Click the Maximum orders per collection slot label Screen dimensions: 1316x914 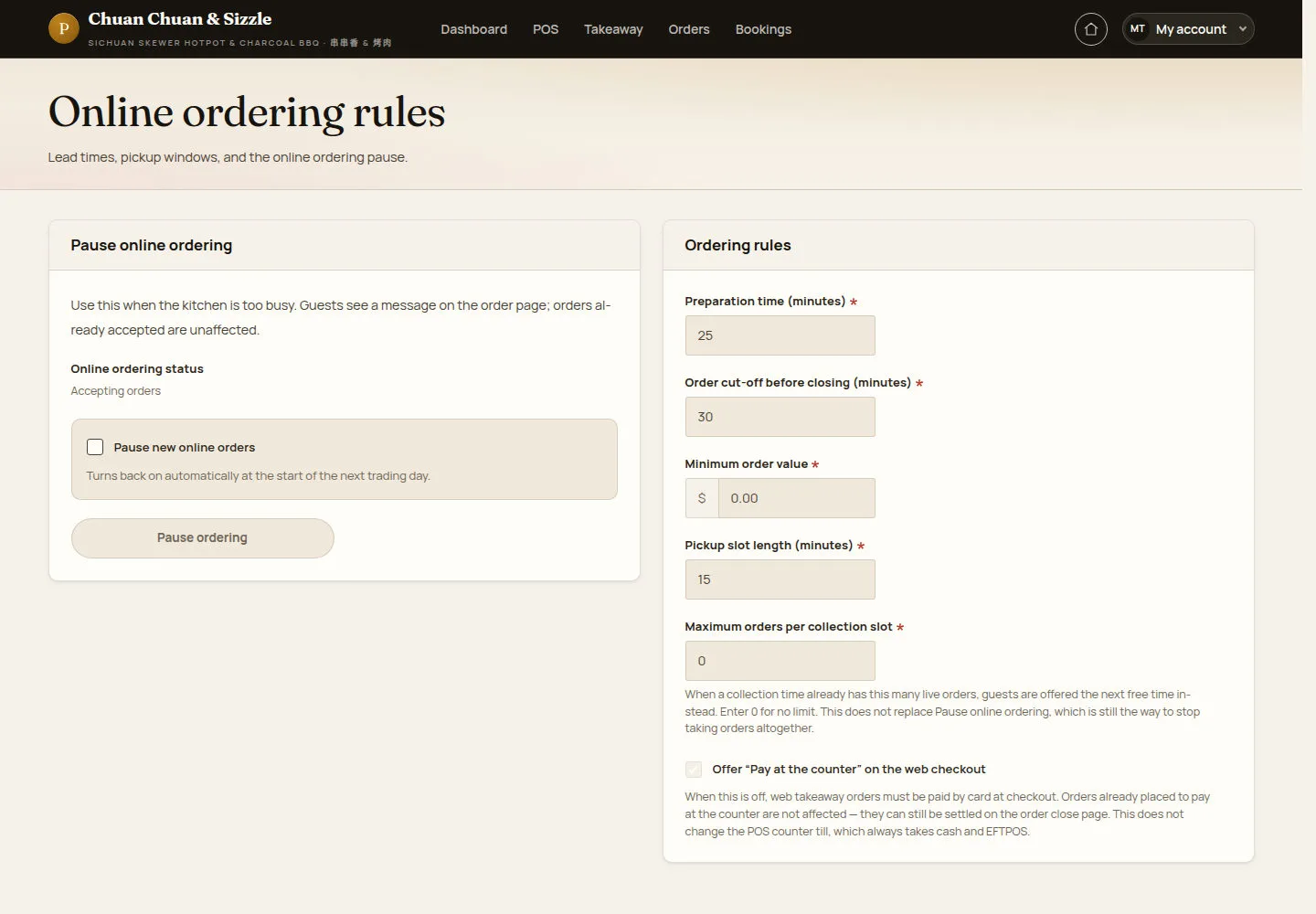tap(789, 627)
